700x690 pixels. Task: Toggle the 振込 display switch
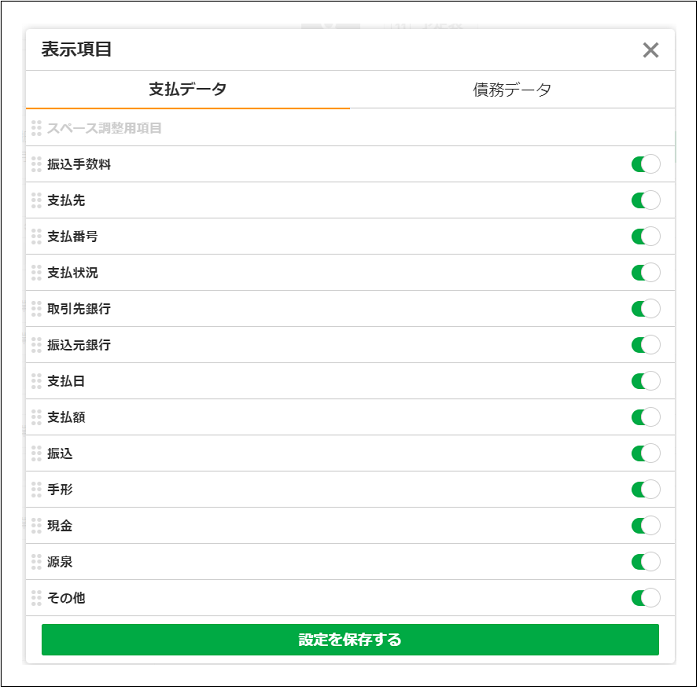tap(645, 453)
